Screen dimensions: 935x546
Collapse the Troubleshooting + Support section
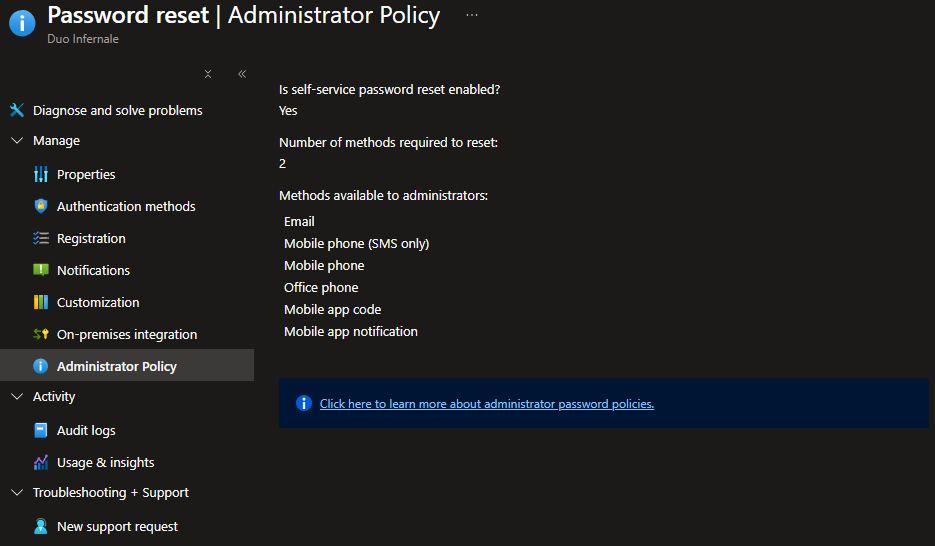pos(17,493)
